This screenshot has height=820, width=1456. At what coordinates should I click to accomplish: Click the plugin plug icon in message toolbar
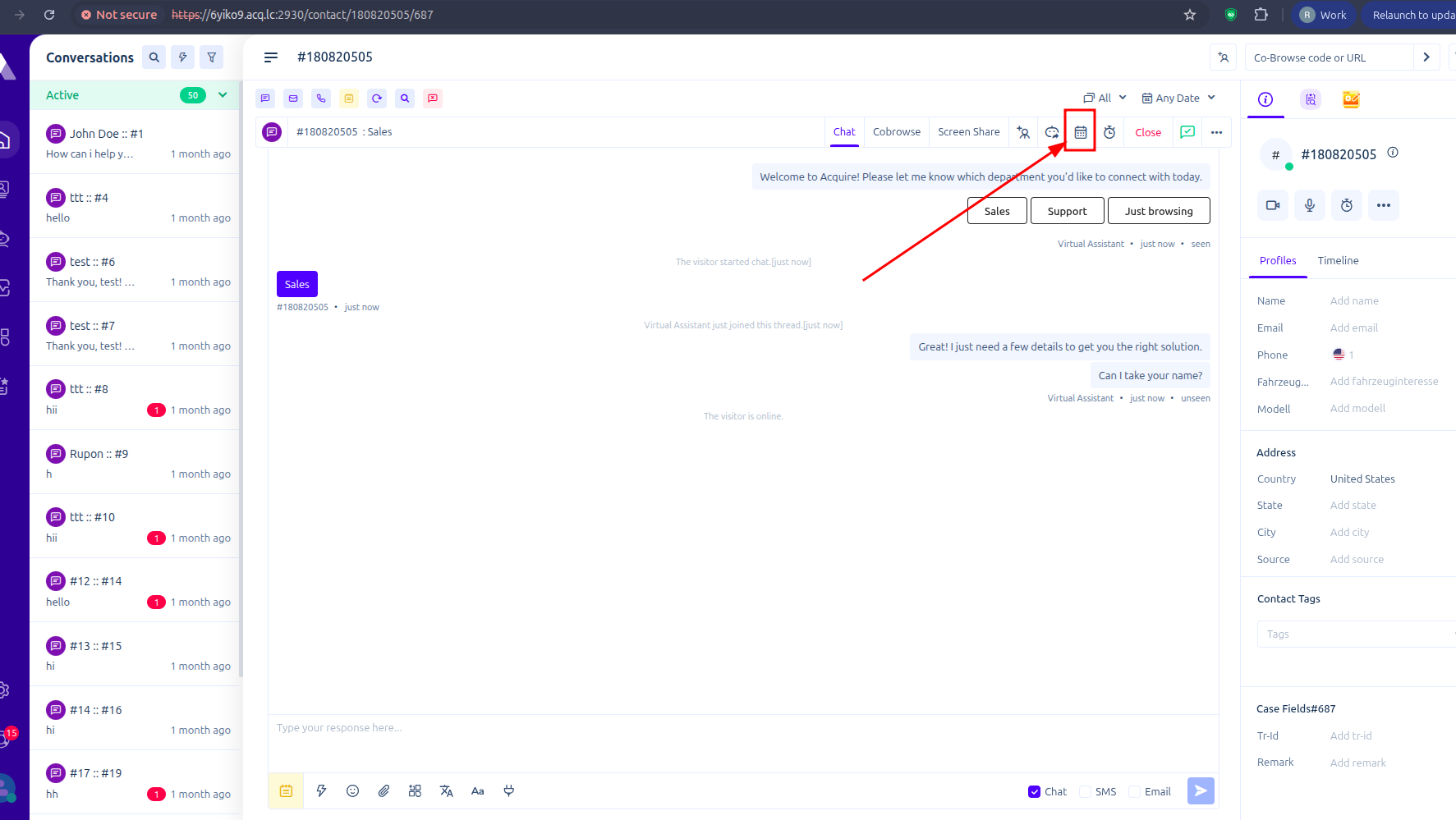pyautogui.click(x=508, y=791)
